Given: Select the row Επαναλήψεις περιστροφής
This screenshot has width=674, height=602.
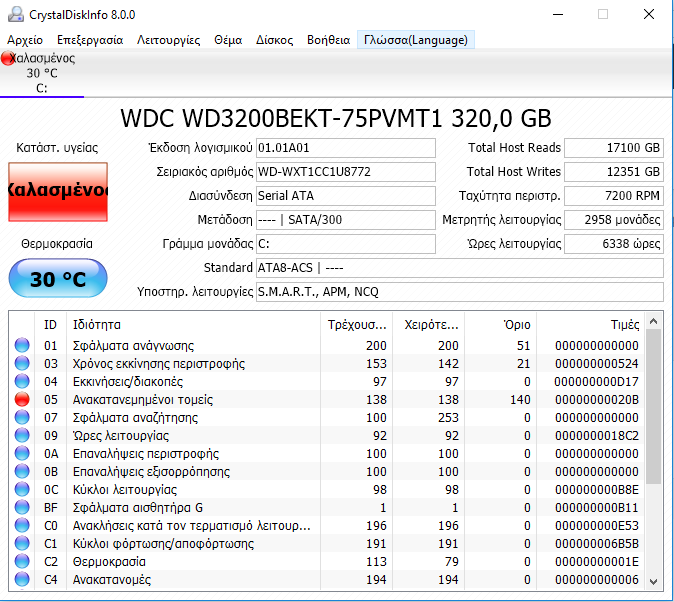Looking at the screenshot, I should [327, 454].
